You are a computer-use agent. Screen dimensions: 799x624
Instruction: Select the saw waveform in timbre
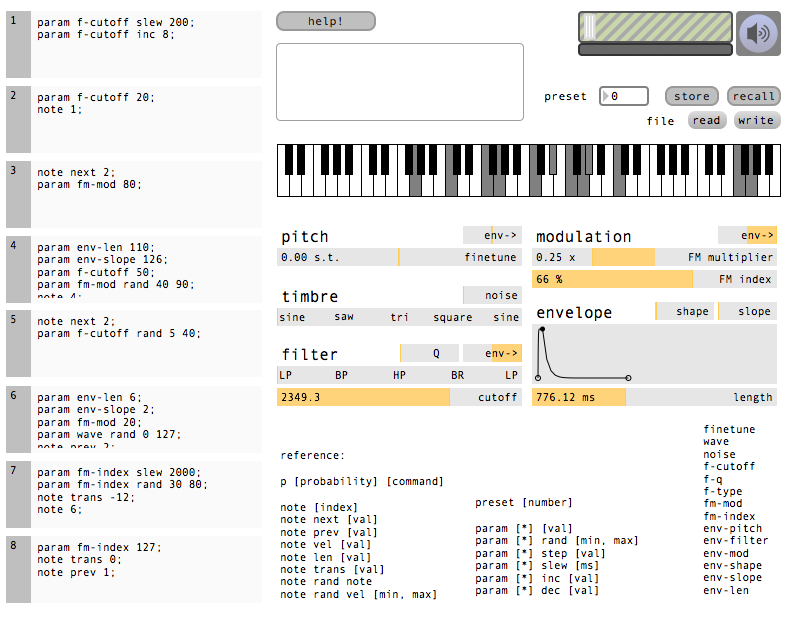pos(343,317)
